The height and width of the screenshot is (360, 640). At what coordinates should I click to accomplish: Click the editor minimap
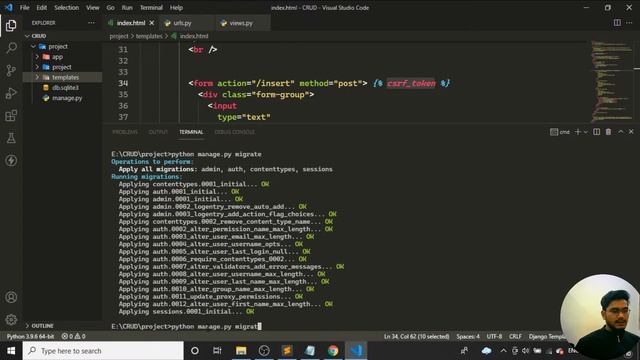point(611,81)
